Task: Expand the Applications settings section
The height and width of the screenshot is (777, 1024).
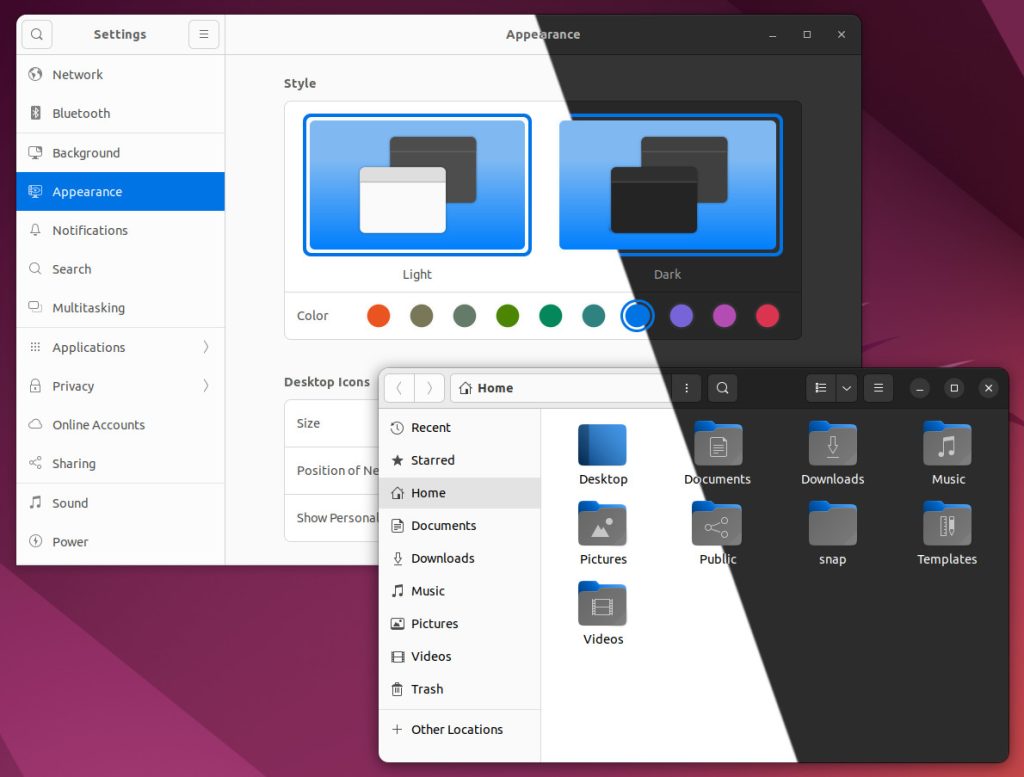Action: tap(120, 347)
